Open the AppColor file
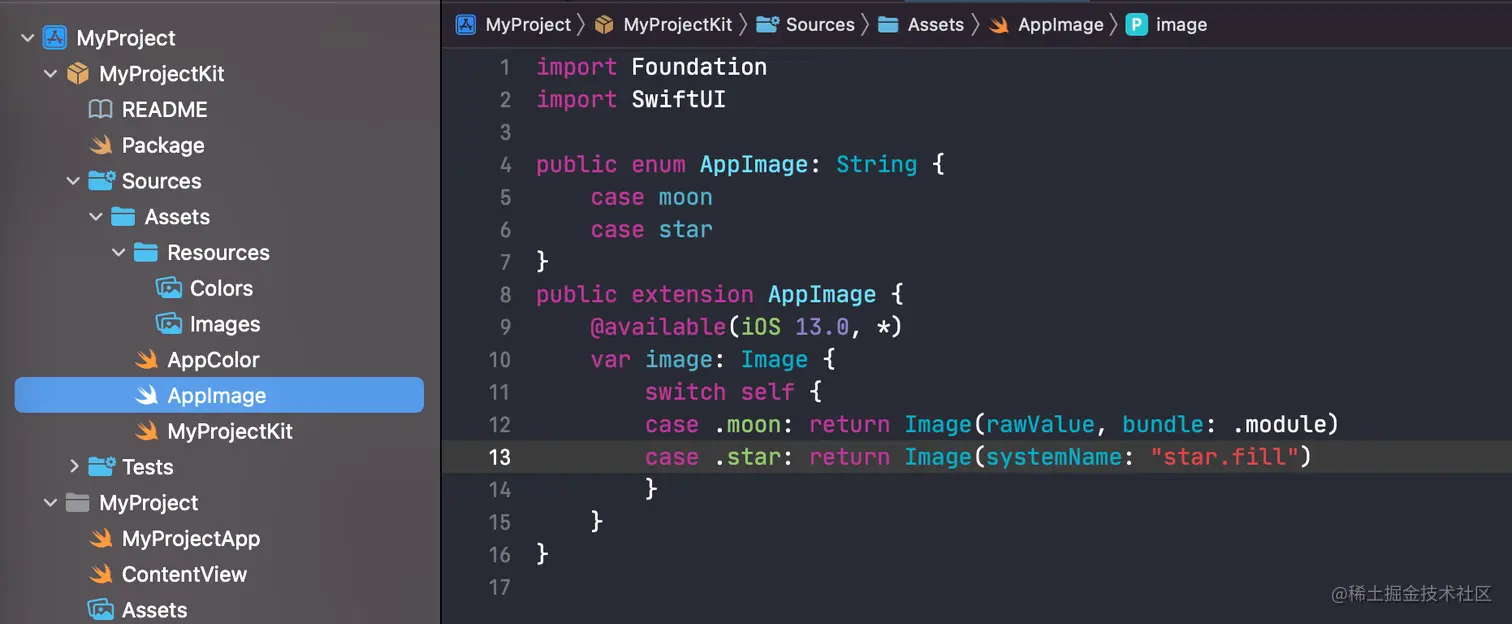This screenshot has height=624, width=1512. tap(213, 360)
